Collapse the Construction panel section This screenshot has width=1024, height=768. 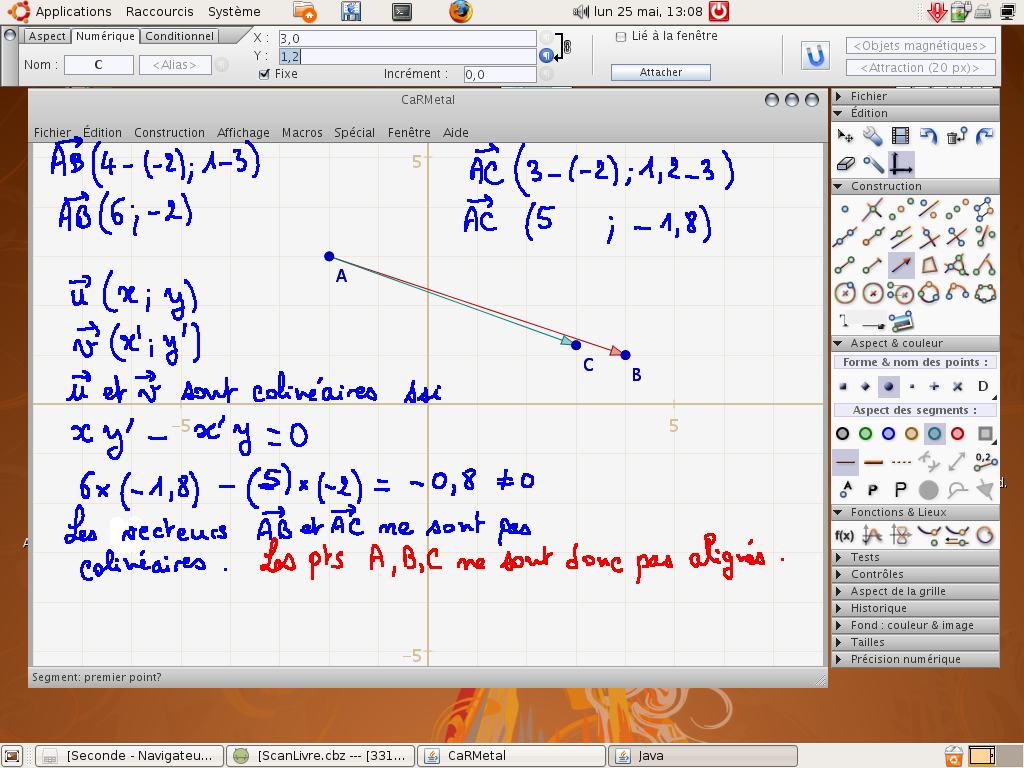885,186
